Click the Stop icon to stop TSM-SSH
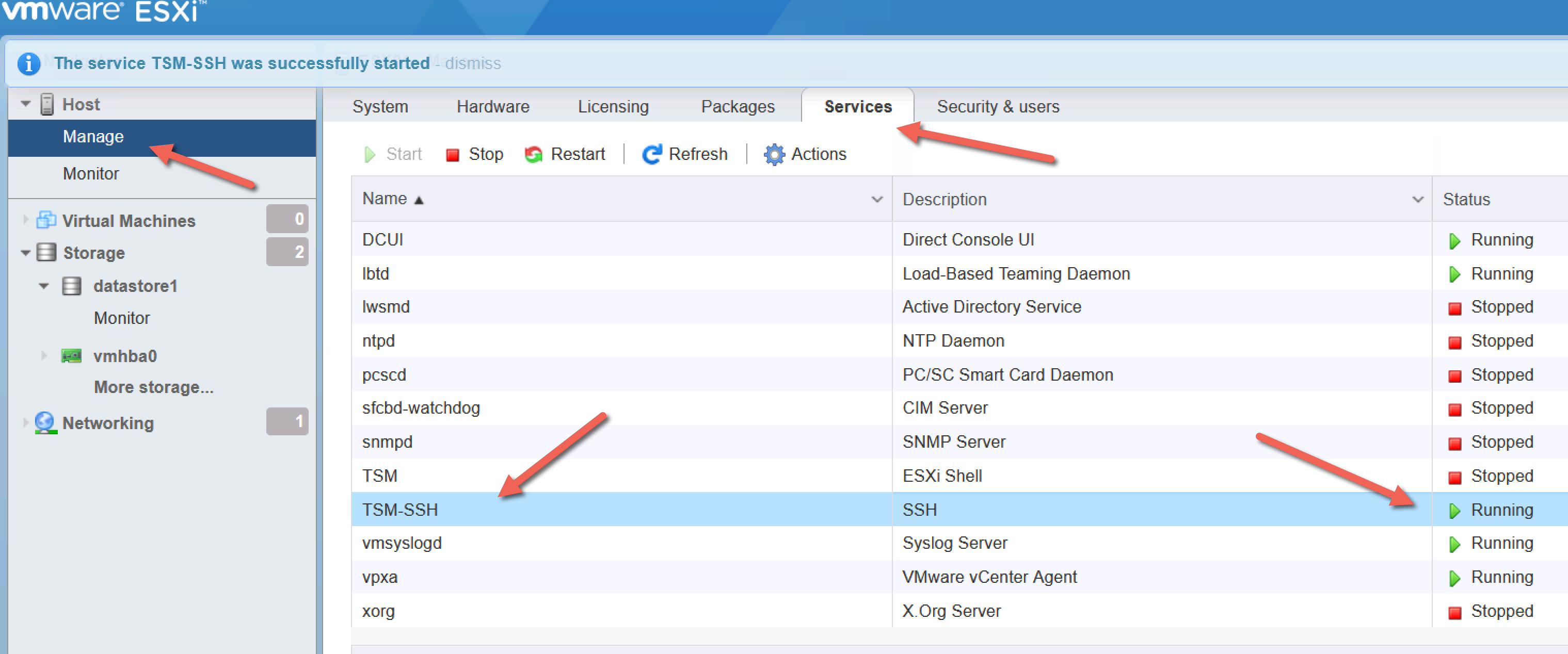1568x654 pixels. (453, 154)
